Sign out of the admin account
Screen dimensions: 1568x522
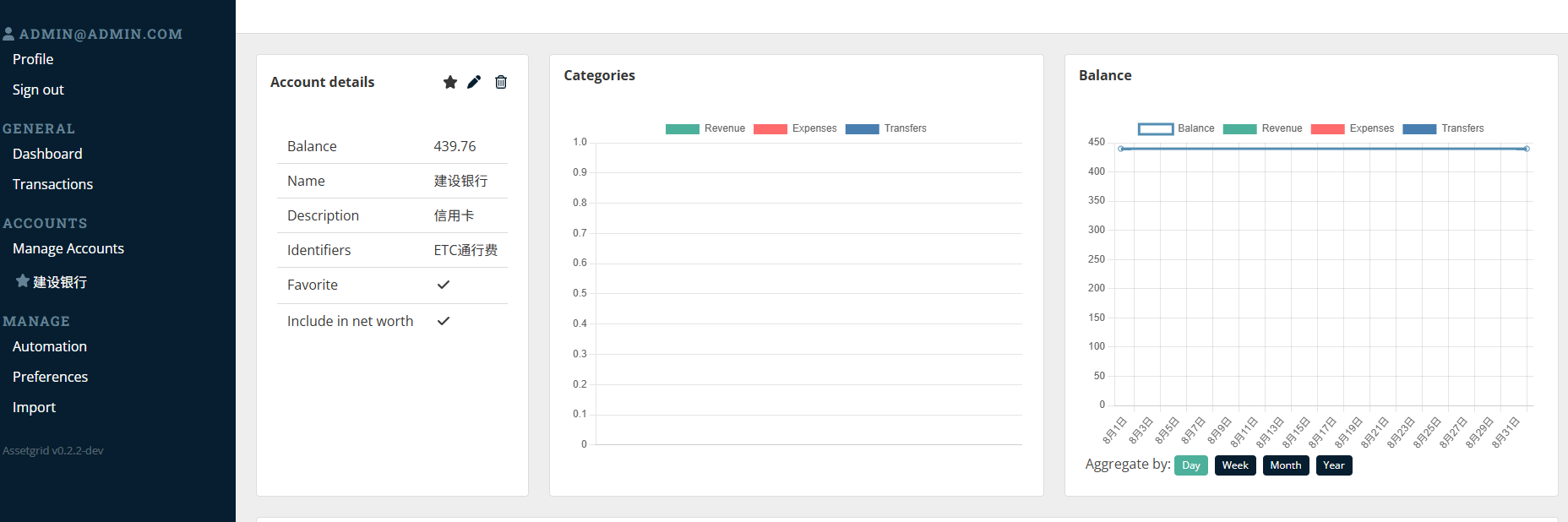click(38, 90)
